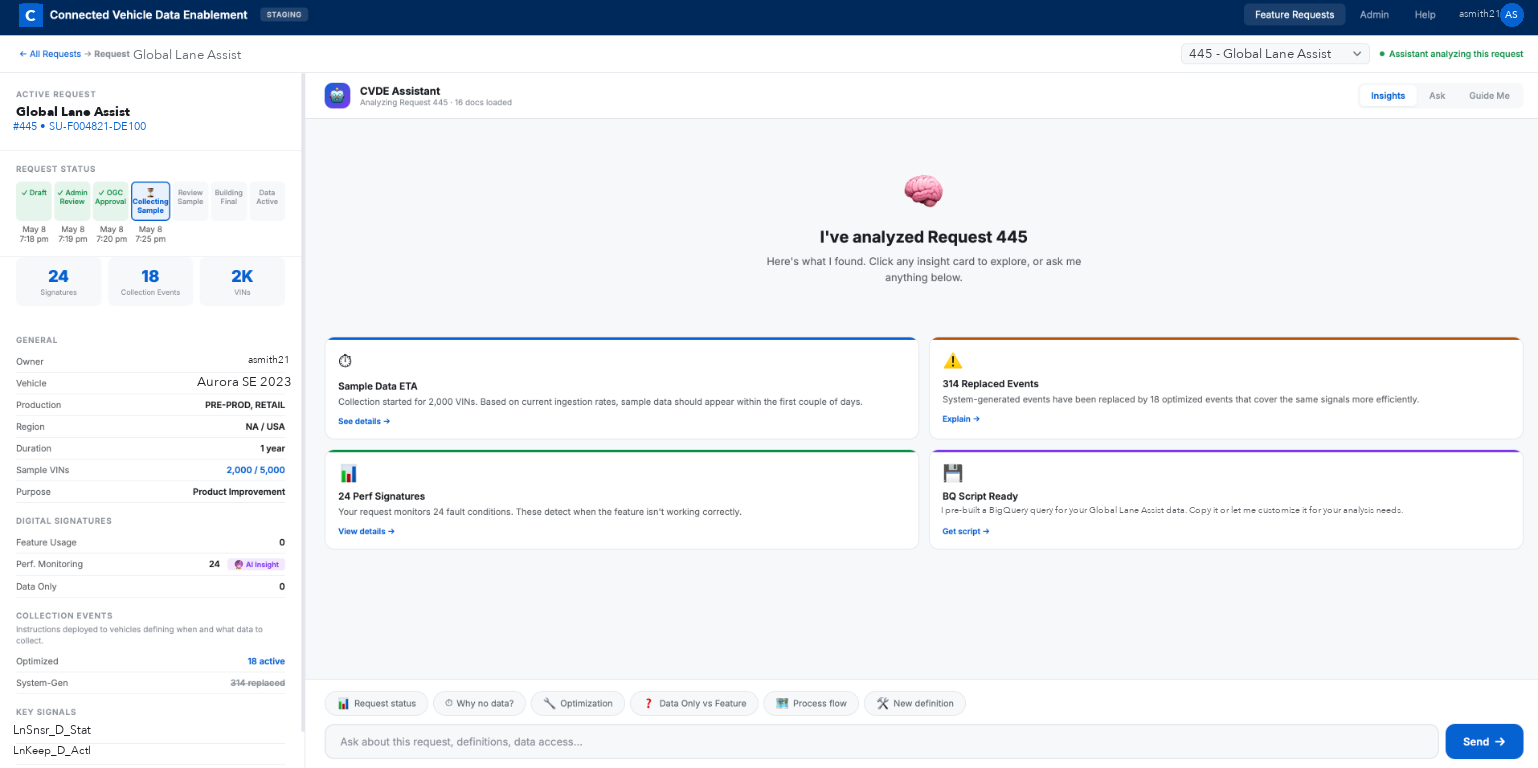Click the hourglass icon in Collecting Sample step
Image resolution: width=1538 pixels, height=768 pixels.
[151, 192]
